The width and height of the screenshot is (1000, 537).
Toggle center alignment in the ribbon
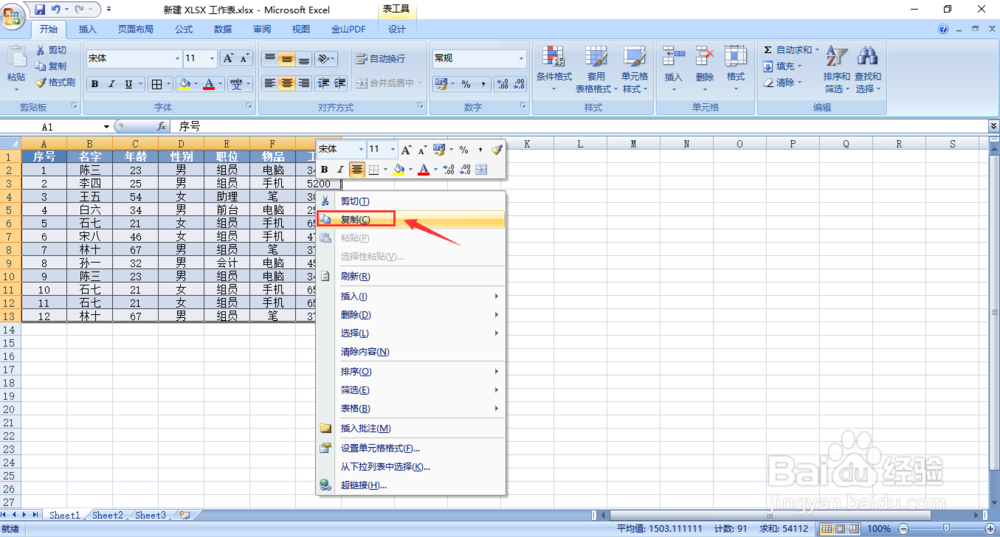(x=287, y=84)
